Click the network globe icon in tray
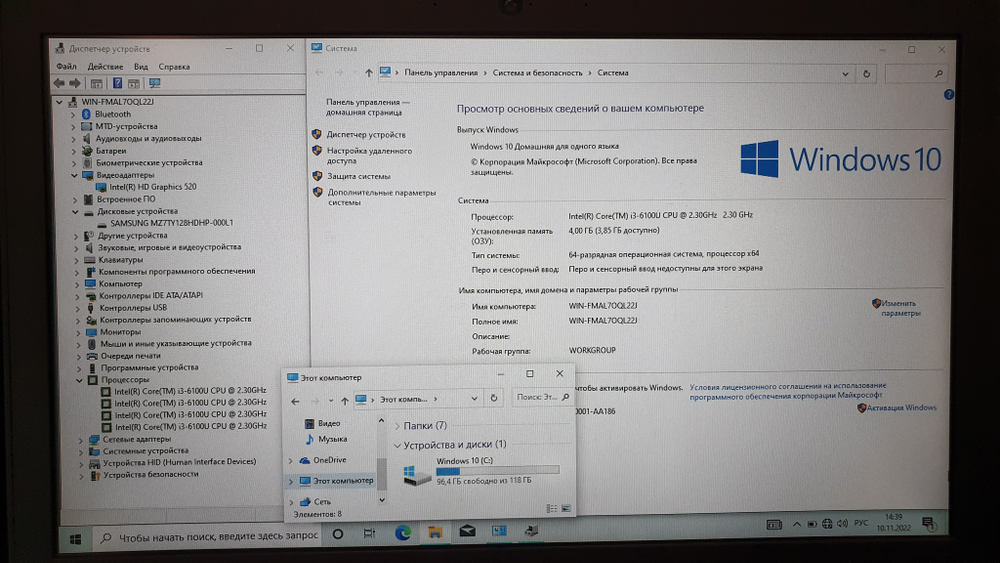Viewport: 1000px width, 563px height. coord(827,523)
